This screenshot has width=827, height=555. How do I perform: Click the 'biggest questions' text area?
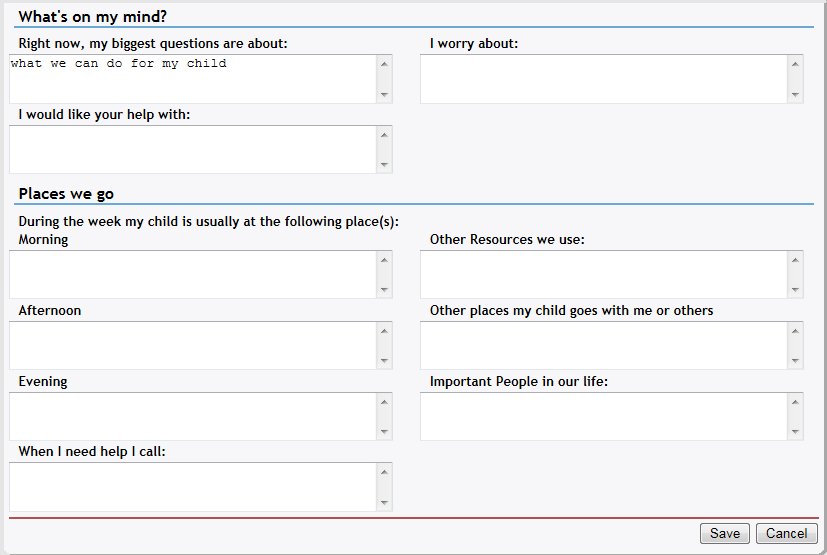192,79
